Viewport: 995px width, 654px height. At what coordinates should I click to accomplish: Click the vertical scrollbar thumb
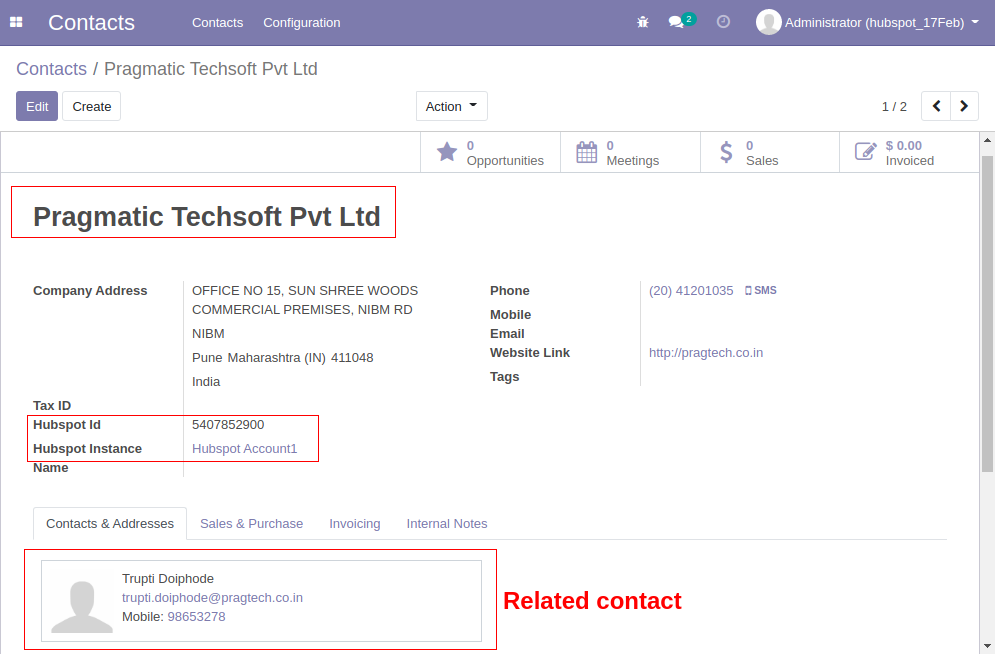[987, 313]
